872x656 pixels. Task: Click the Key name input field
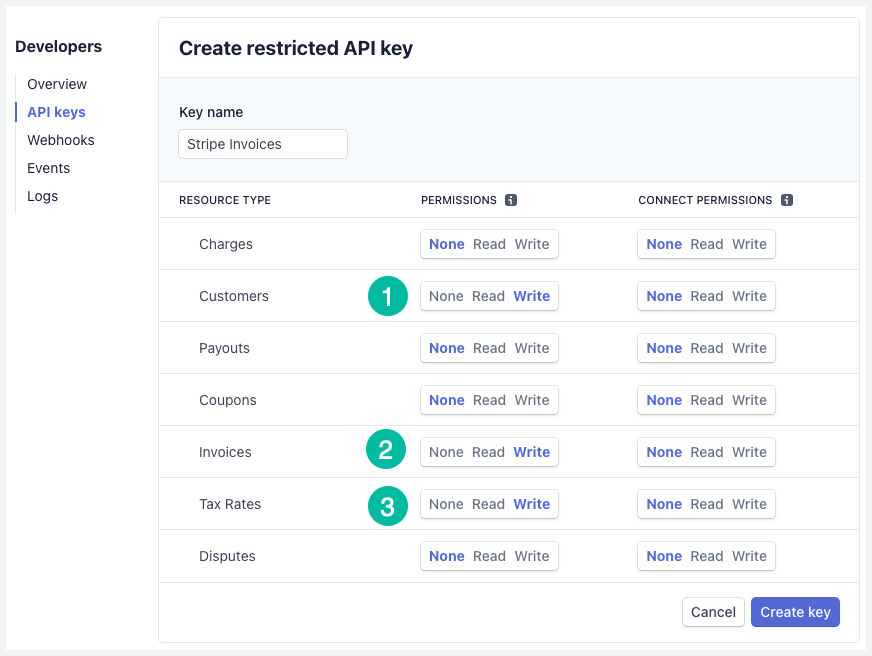pyautogui.click(x=262, y=144)
